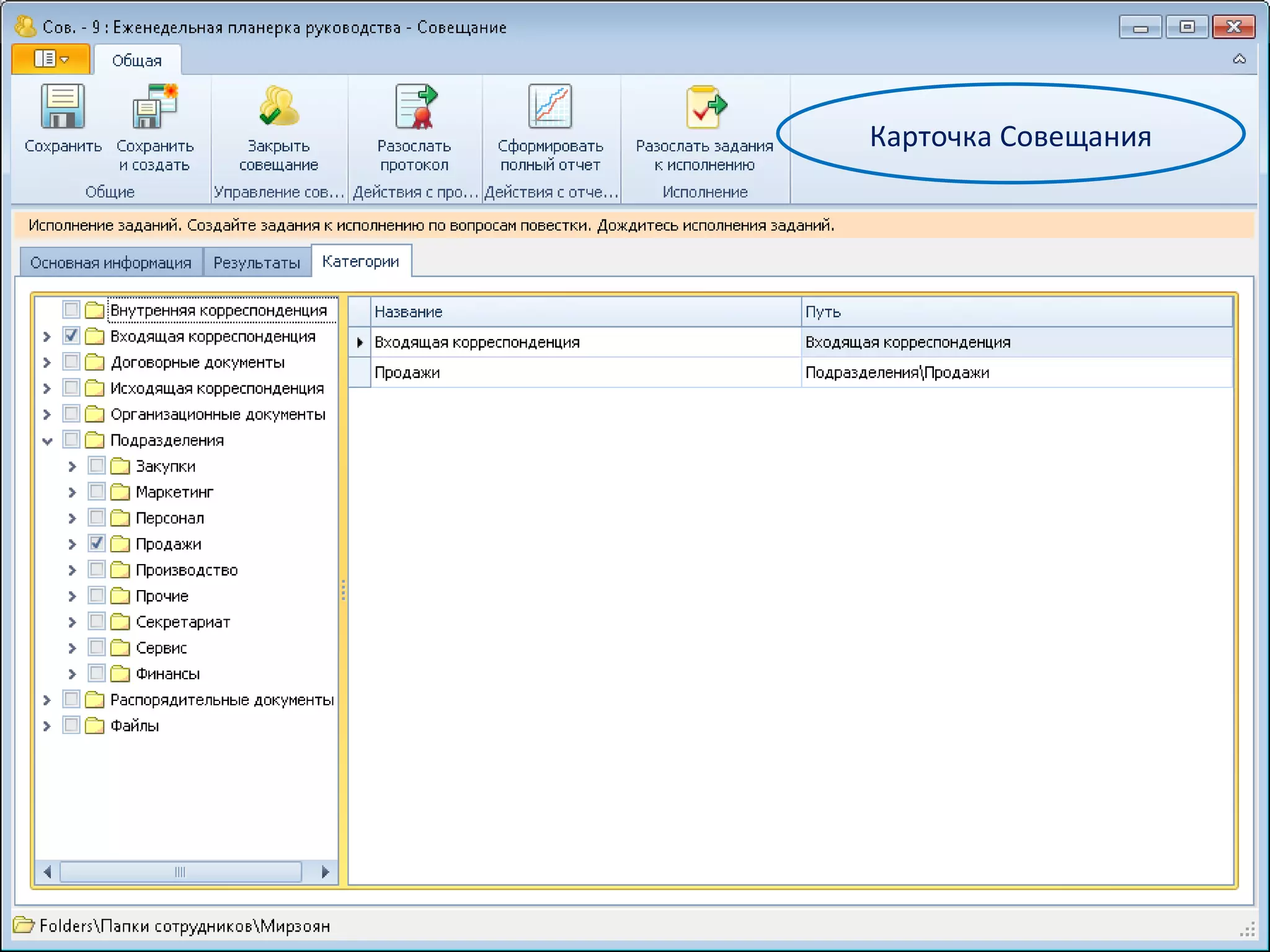Screen dimensions: 1270x952
Task: Open the orange application menu button
Action: pos(51,59)
